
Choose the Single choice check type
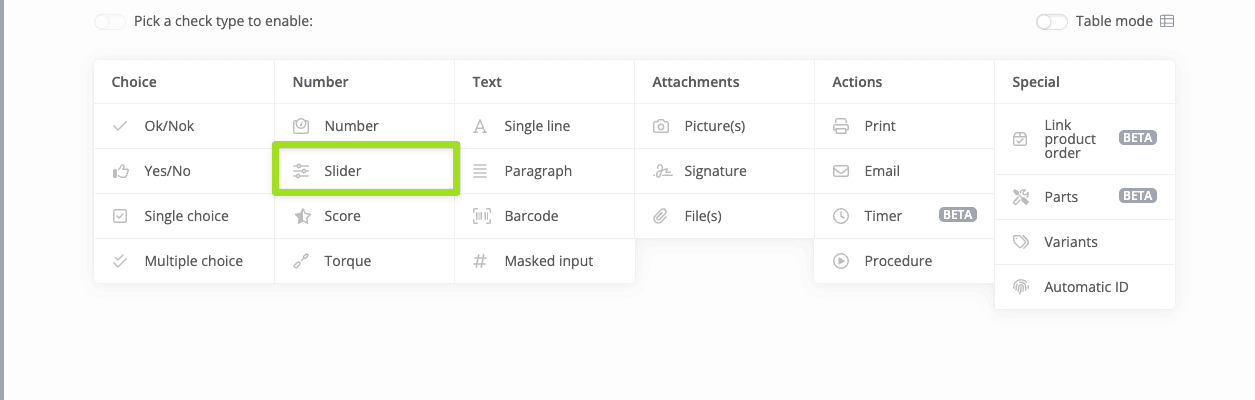coord(186,216)
